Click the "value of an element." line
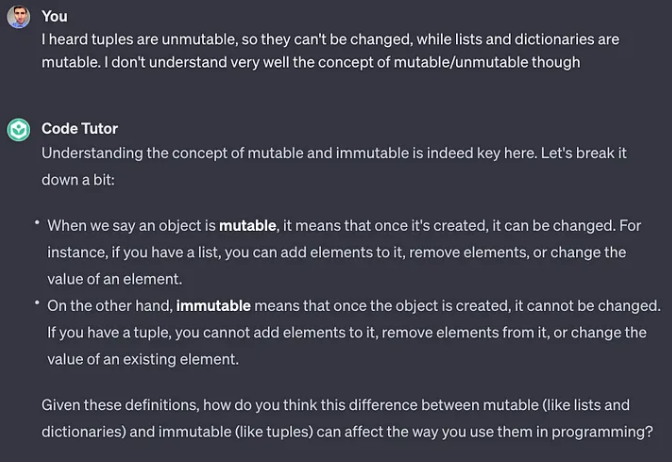The image size is (672, 462). point(113,279)
